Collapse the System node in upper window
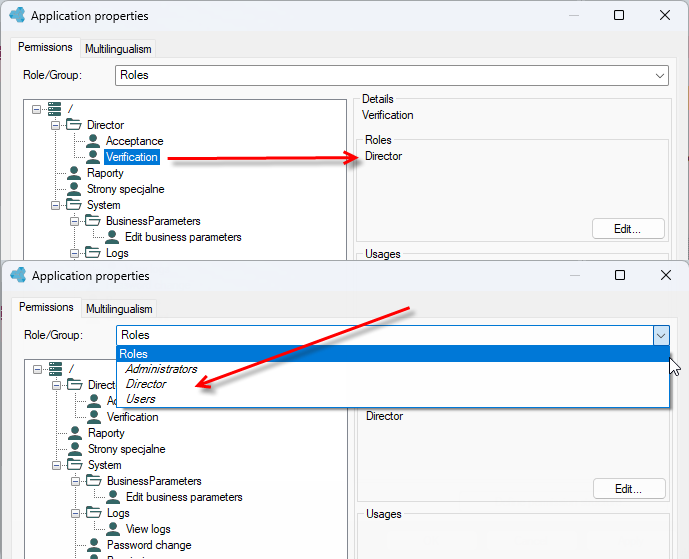This screenshot has height=559, width=689. pos(55,205)
